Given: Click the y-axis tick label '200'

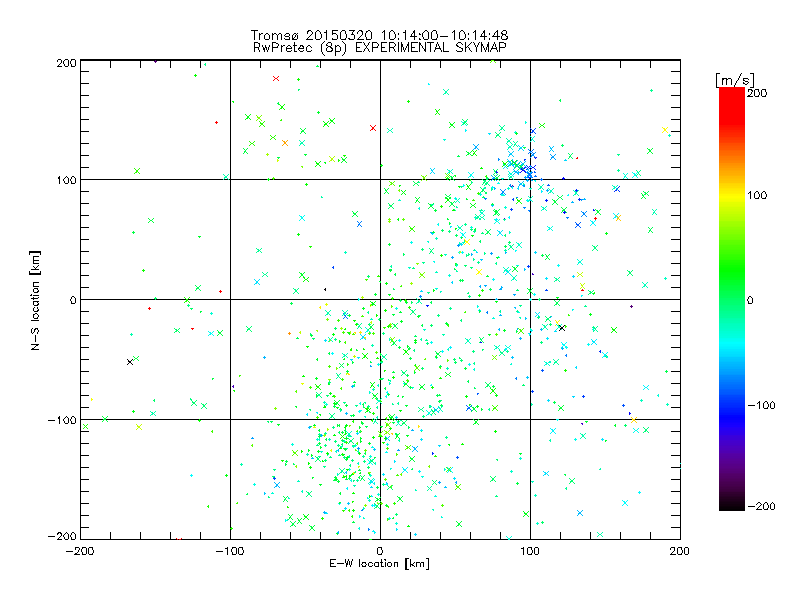Looking at the screenshot, I should point(66,63).
